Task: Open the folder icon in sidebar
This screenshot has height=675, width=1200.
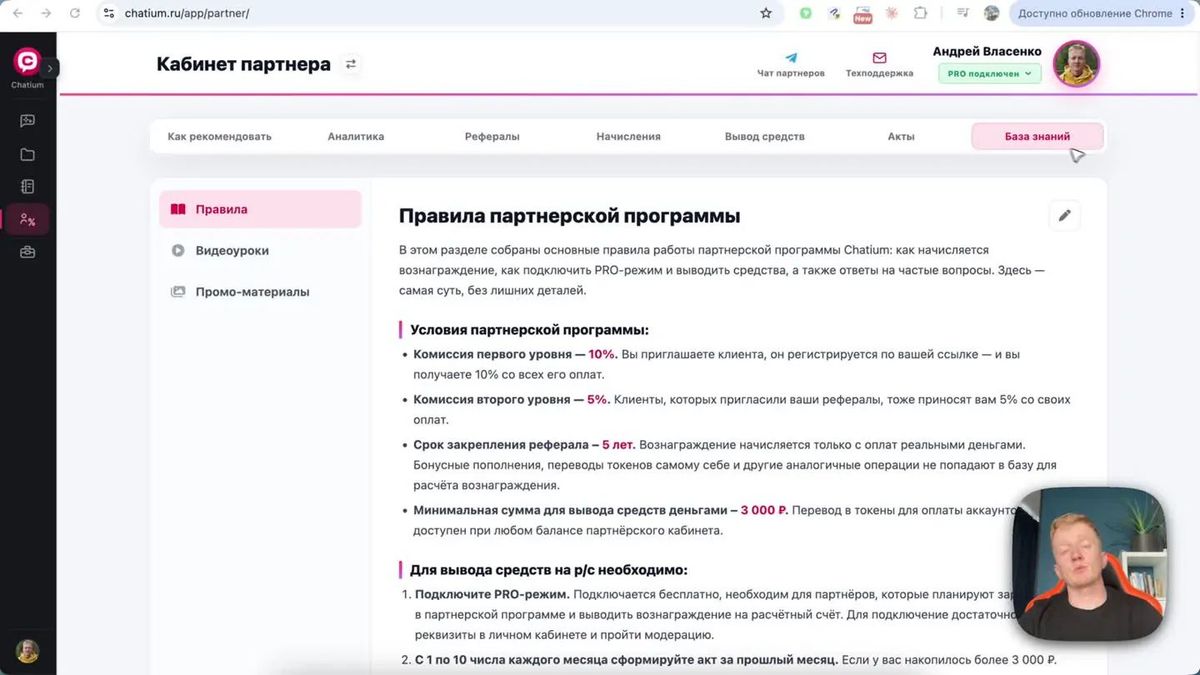Action: [x=27, y=154]
